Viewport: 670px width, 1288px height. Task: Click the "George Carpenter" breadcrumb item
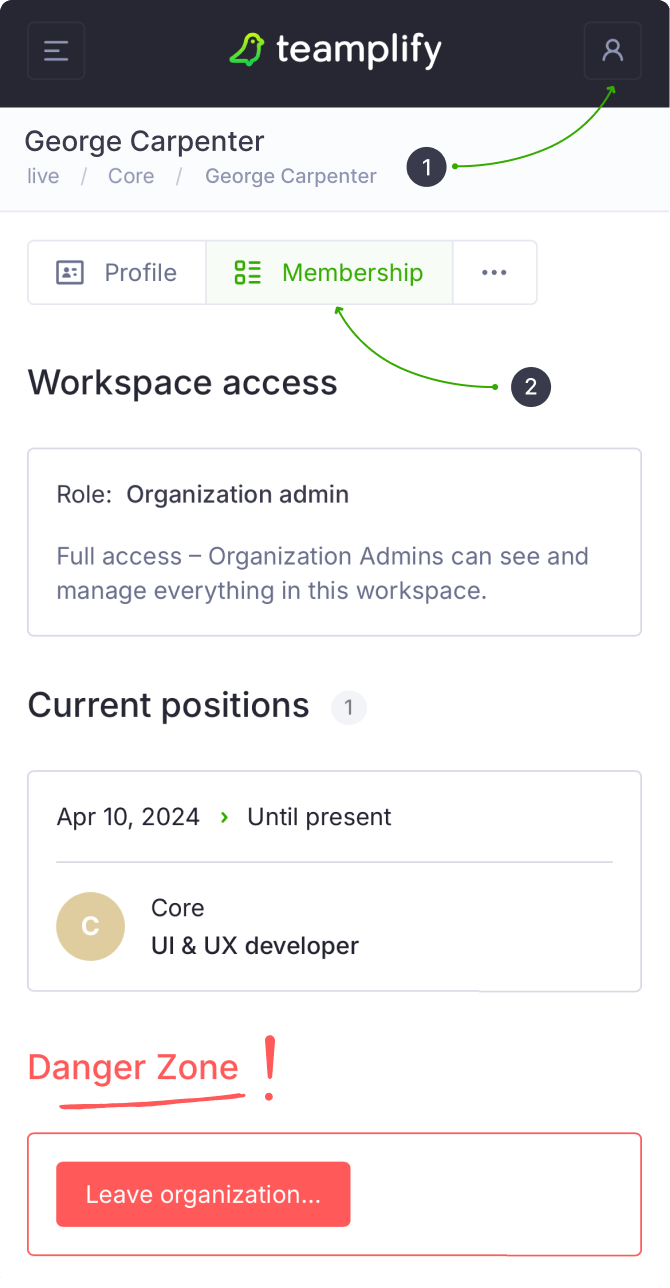(291, 177)
